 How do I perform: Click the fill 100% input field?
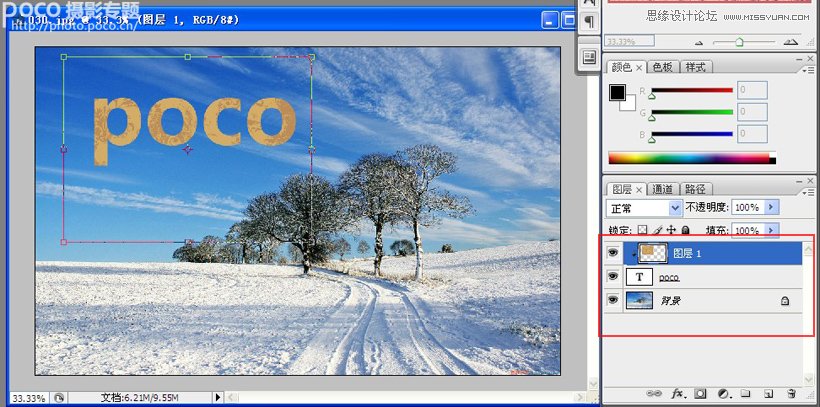pyautogui.click(x=748, y=230)
